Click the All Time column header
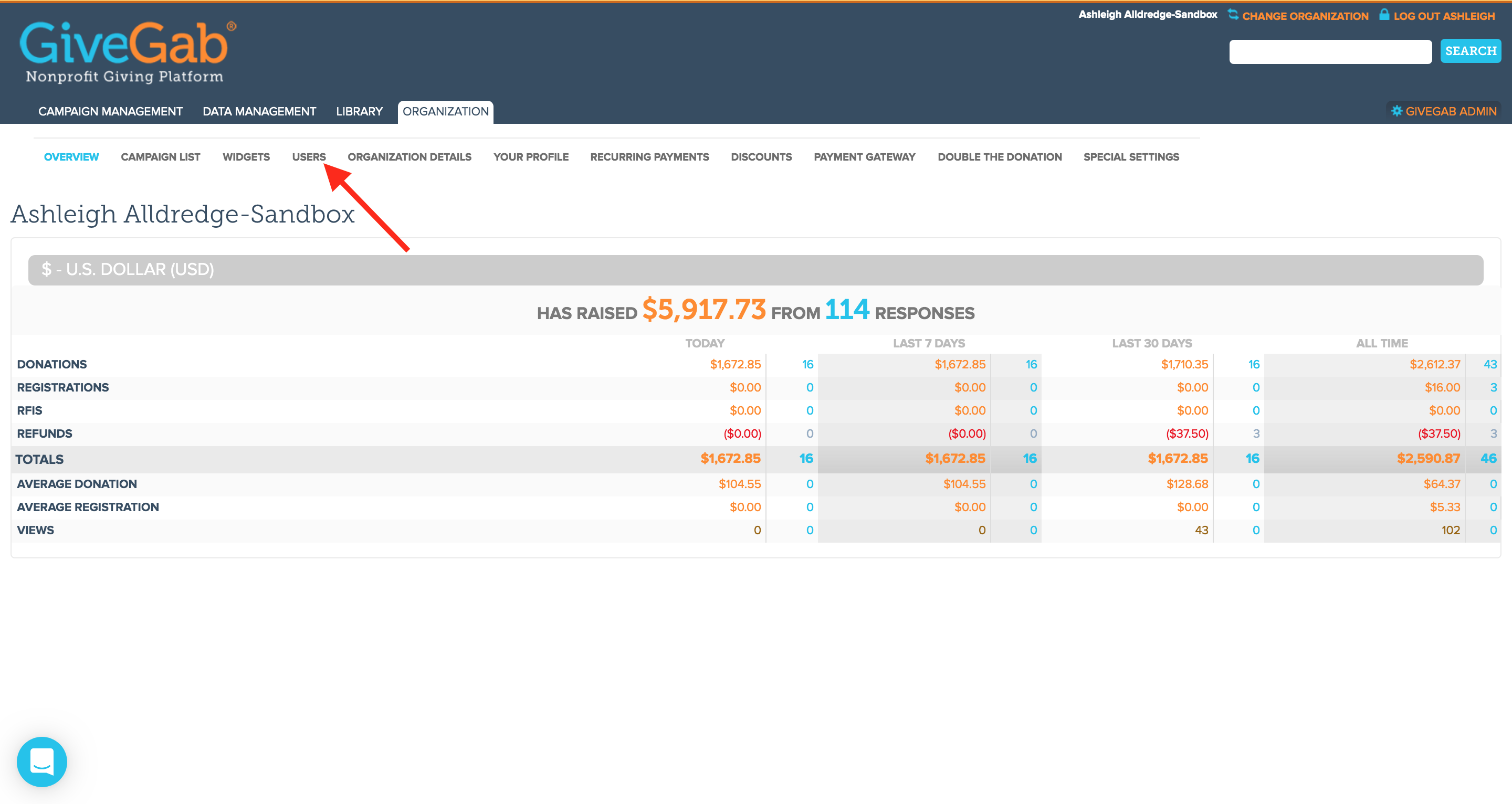 (1382, 343)
